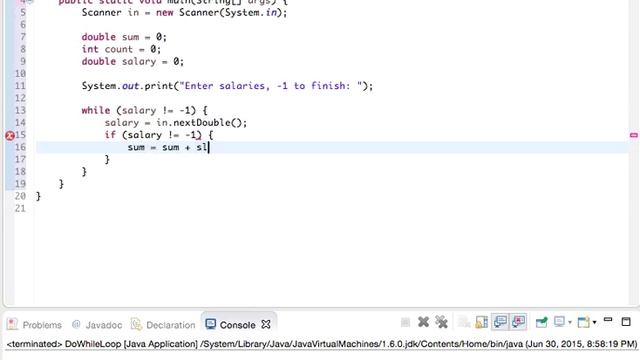Image resolution: width=640 pixels, height=360 pixels.
Task: Click the terminated DoWhileLoop console status text
Action: 322,344
